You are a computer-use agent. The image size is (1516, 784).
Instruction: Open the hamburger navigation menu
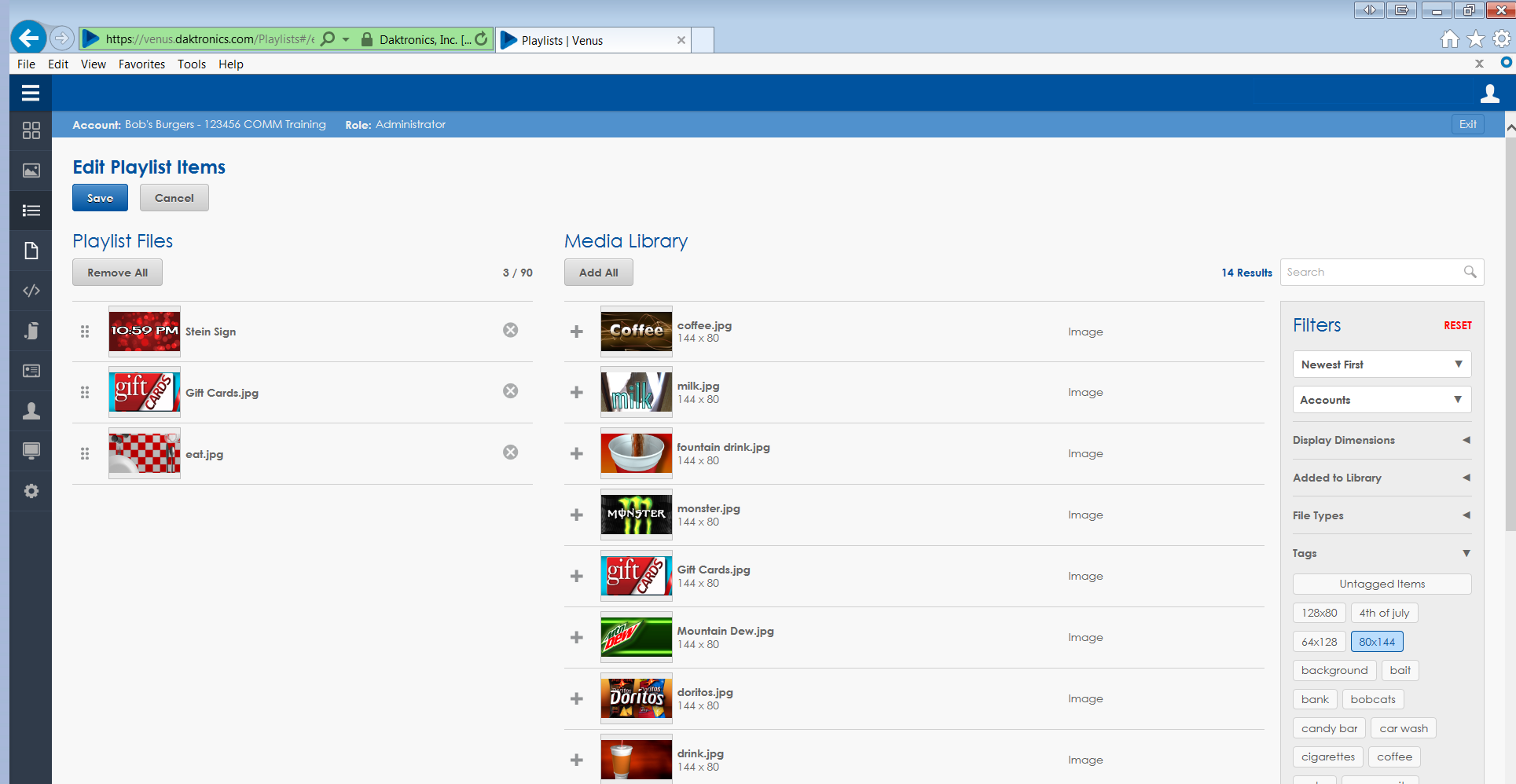click(31, 93)
